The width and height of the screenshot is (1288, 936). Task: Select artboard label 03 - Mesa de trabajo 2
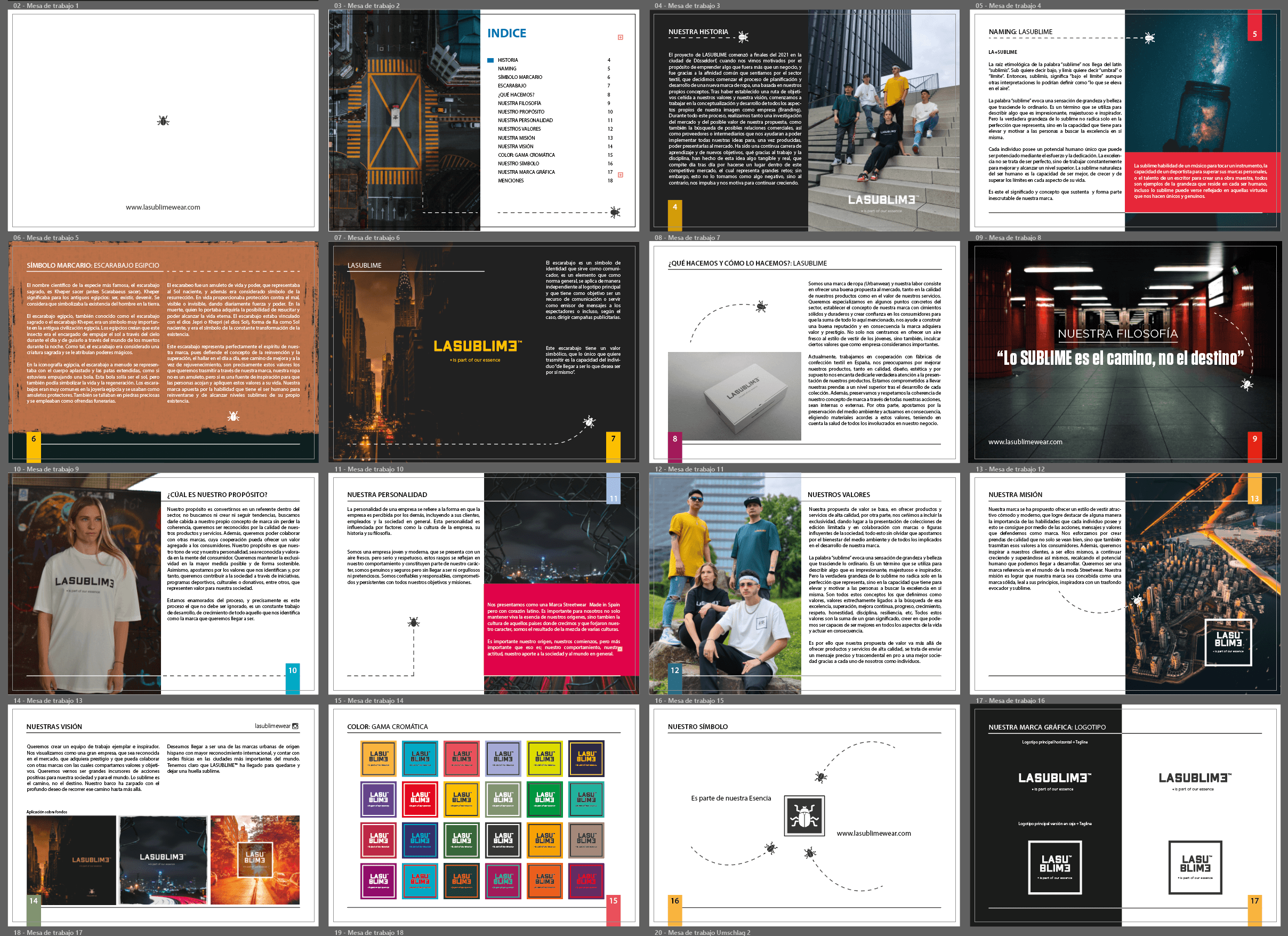click(x=367, y=6)
